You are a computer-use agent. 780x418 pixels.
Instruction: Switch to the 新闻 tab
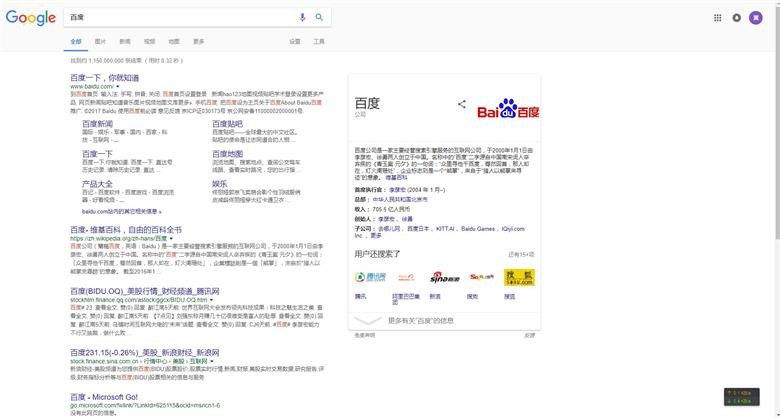tap(125, 42)
